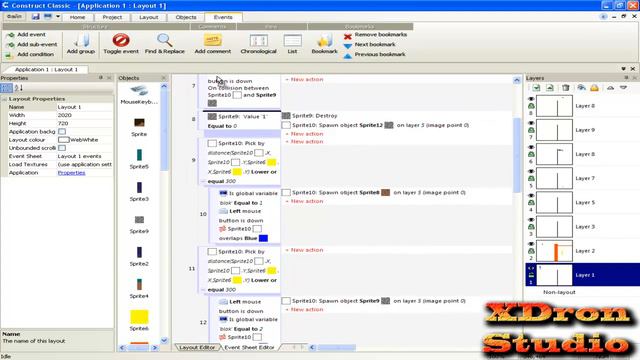Click the save icon in title toolbar
Viewport: 640px width, 360px height.
tap(36, 17)
